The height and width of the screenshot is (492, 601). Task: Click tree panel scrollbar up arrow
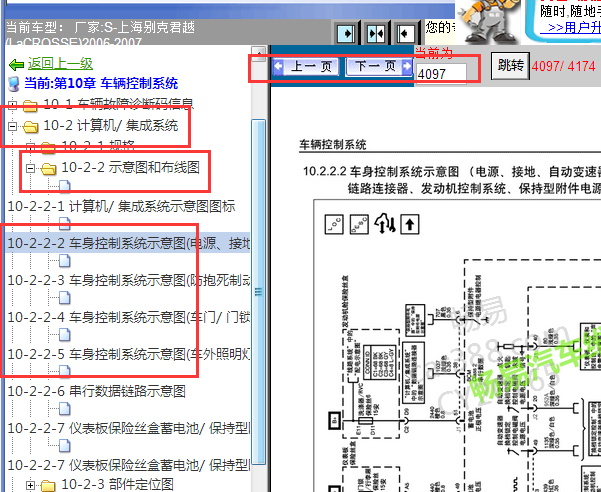click(258, 54)
